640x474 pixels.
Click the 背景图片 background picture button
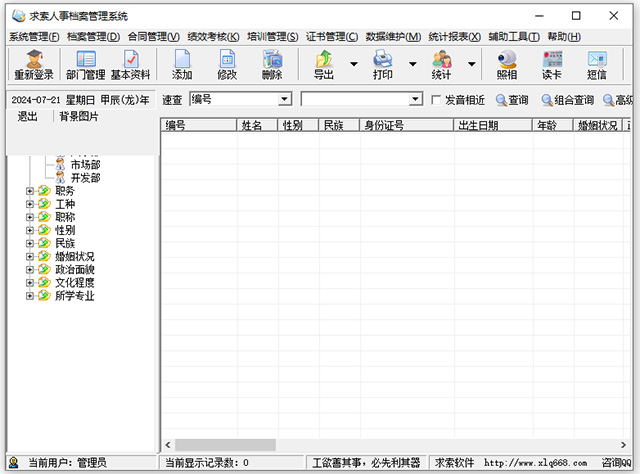pos(79,116)
